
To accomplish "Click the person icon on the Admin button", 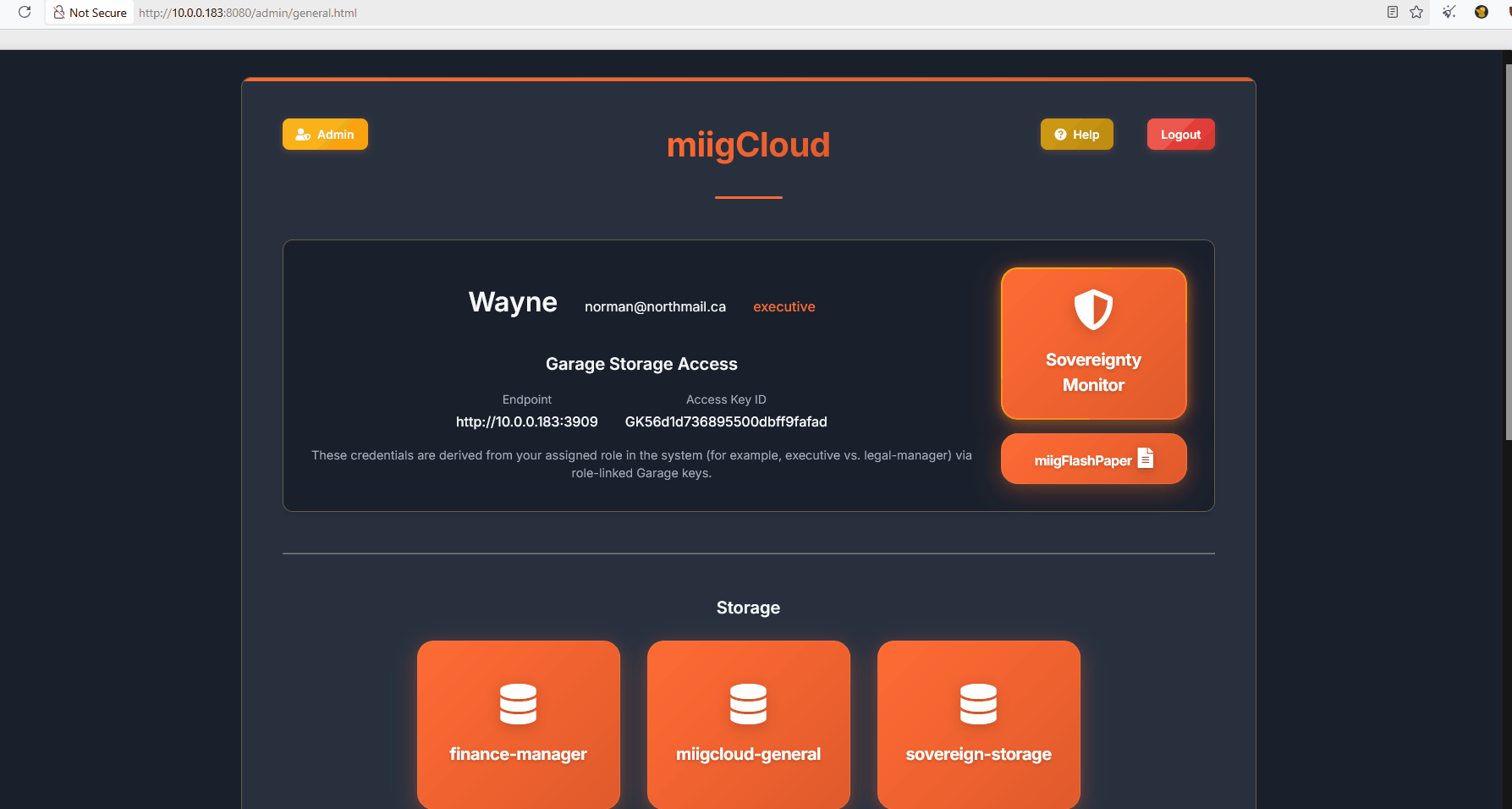I will (x=302, y=134).
